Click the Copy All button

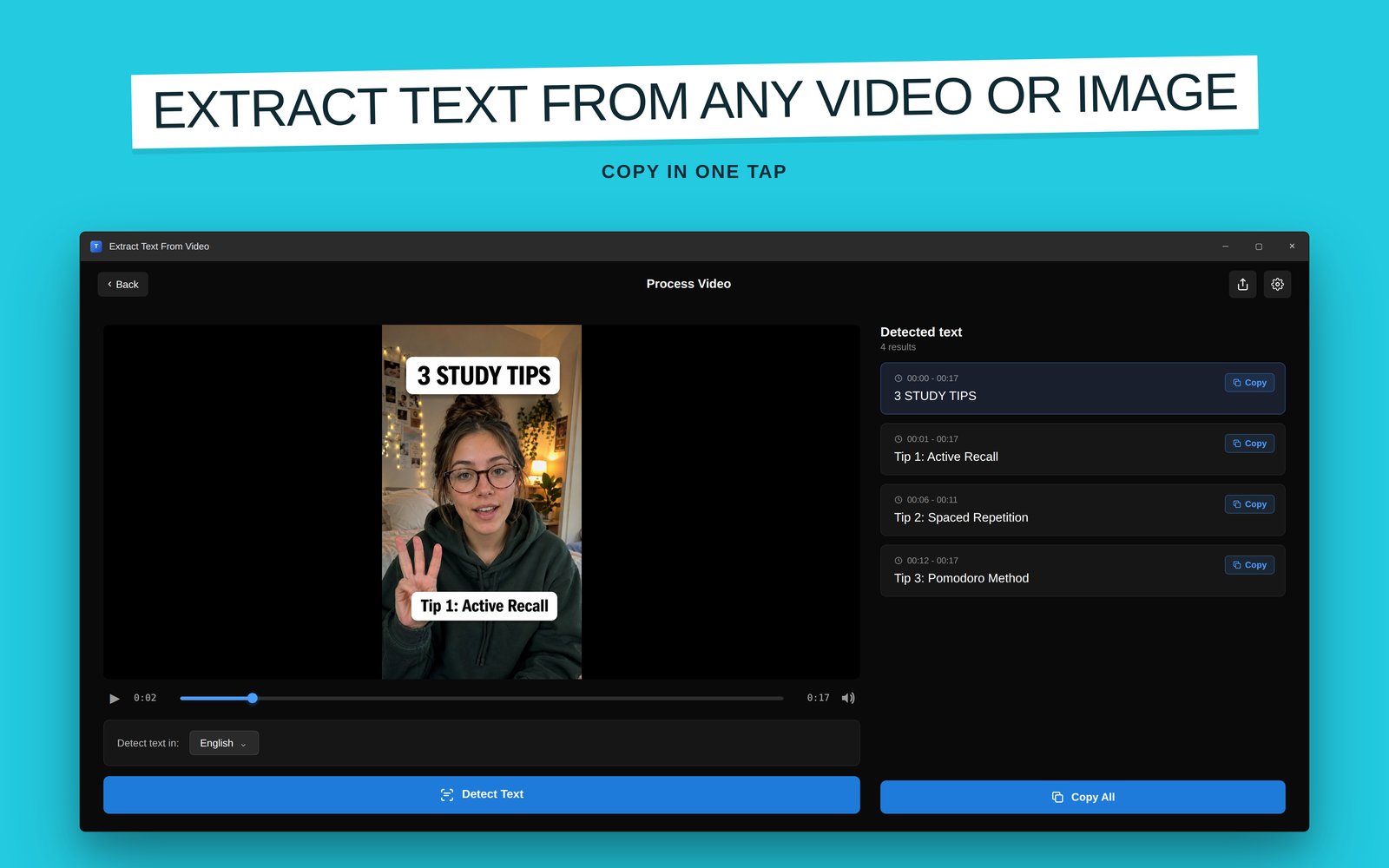coord(1083,797)
